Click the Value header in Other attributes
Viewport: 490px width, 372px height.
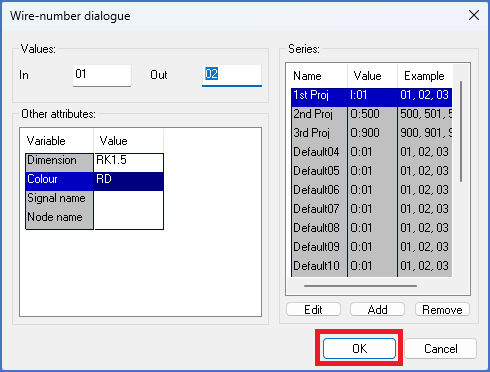tap(129, 141)
